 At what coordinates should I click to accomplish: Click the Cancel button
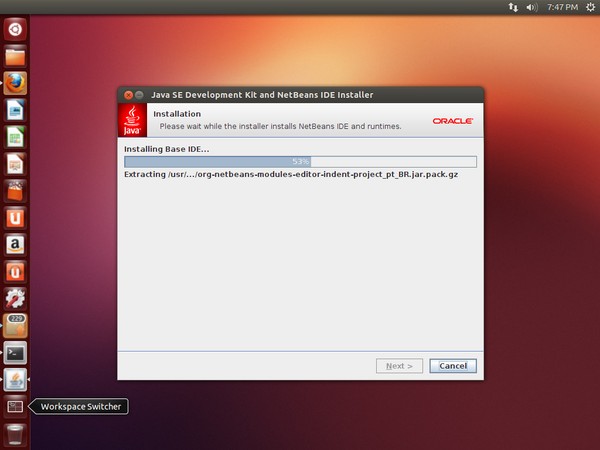click(x=453, y=366)
